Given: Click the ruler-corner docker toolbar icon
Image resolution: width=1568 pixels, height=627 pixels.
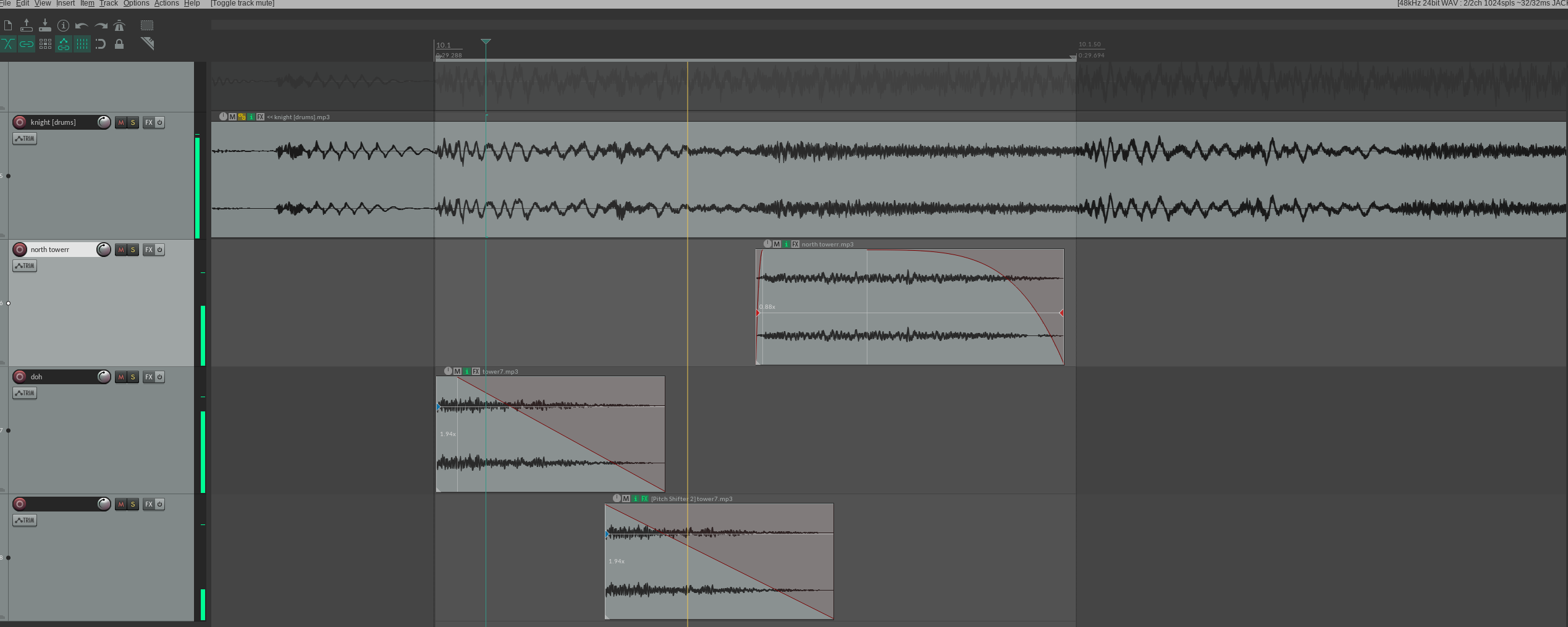Looking at the screenshot, I should coord(147,44).
